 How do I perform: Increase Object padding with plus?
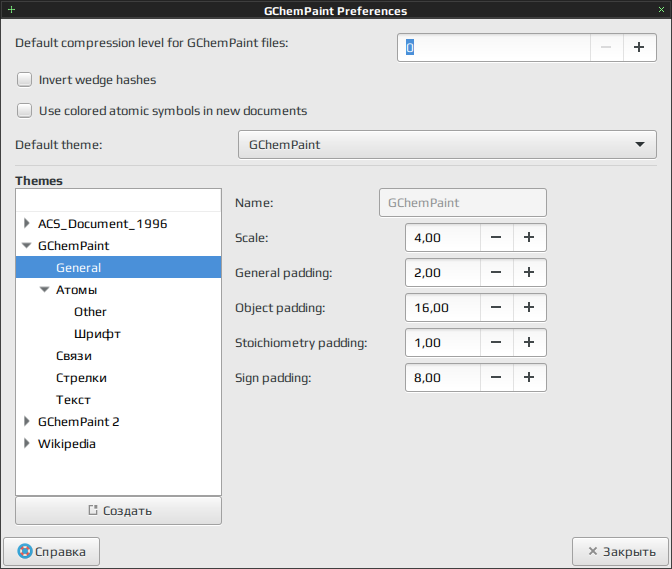coord(529,308)
